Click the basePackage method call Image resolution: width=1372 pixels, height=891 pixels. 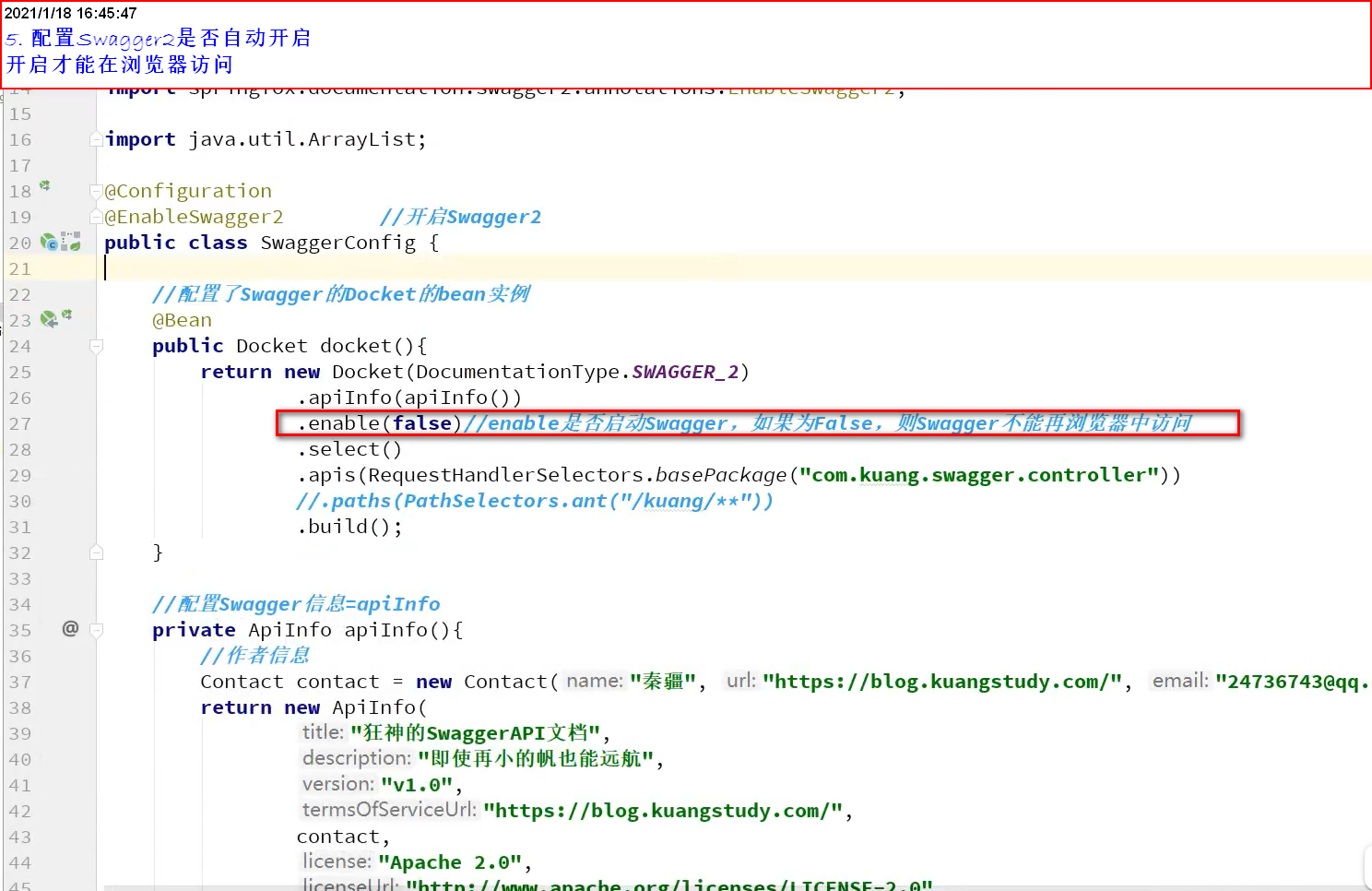click(x=721, y=475)
